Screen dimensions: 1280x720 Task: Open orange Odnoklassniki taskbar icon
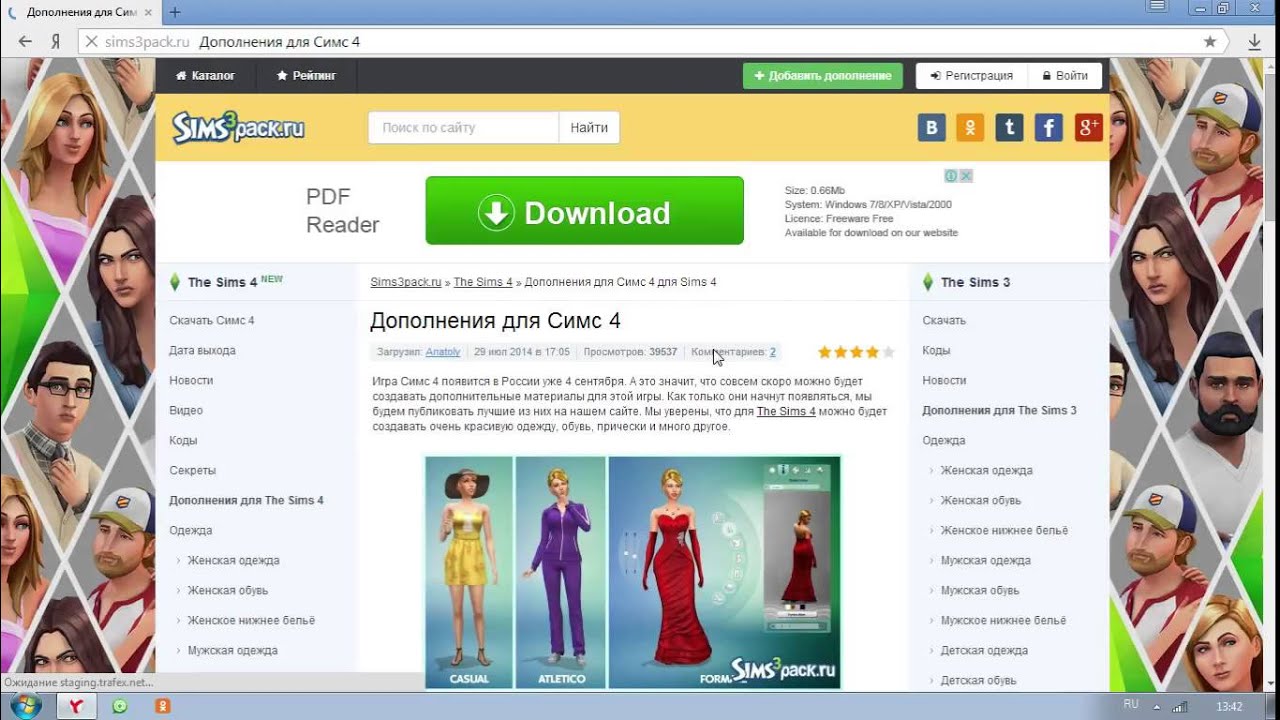point(162,706)
